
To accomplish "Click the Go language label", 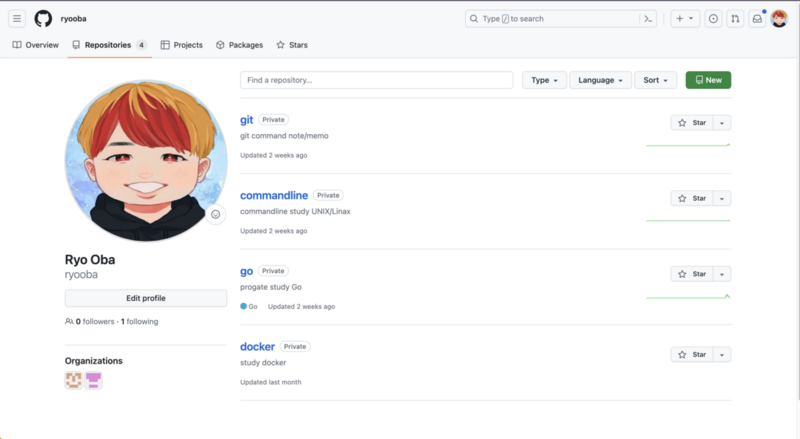I will pyautogui.click(x=249, y=306).
